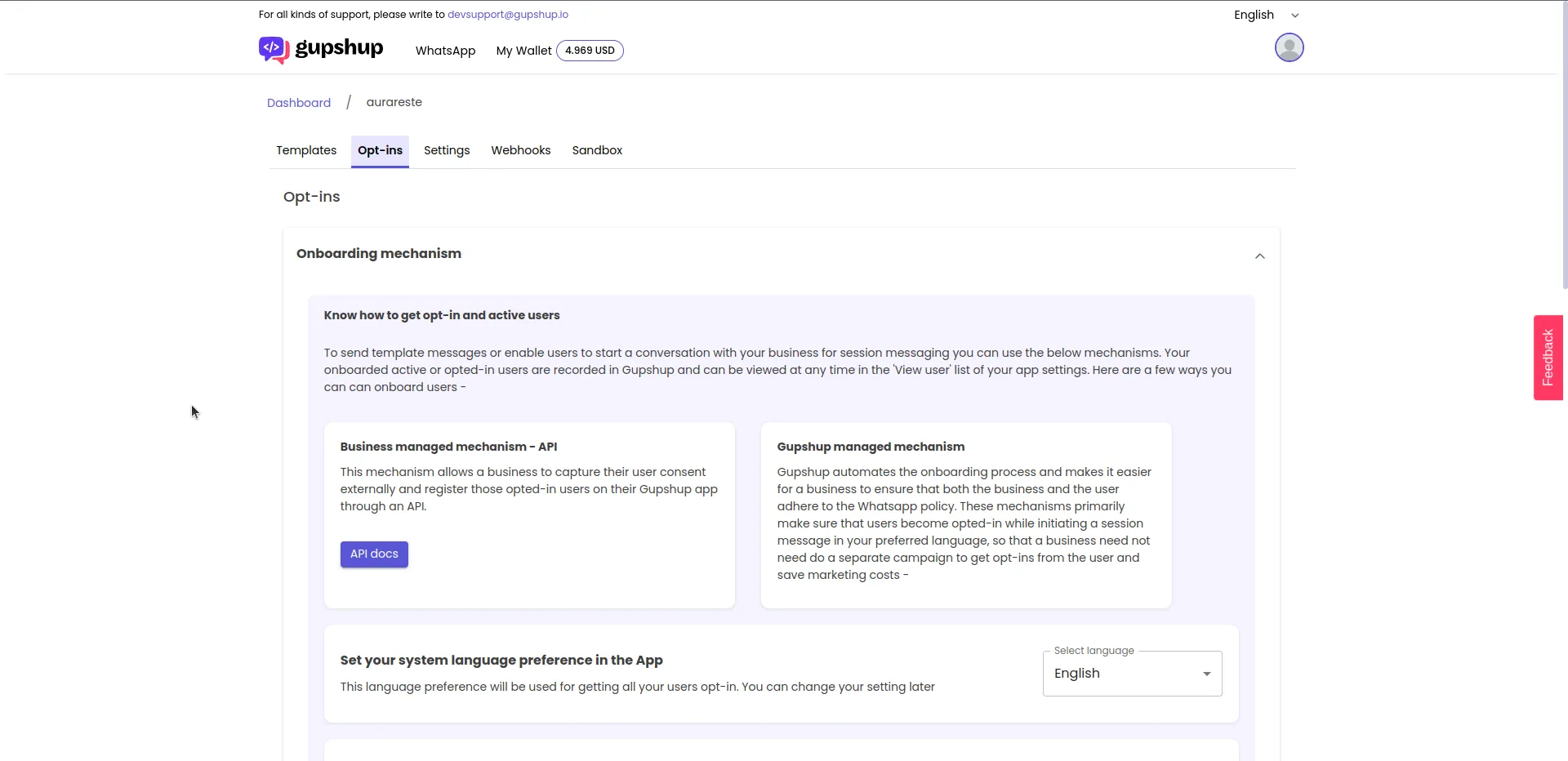Open the English language dropdown at top

pyautogui.click(x=1266, y=15)
